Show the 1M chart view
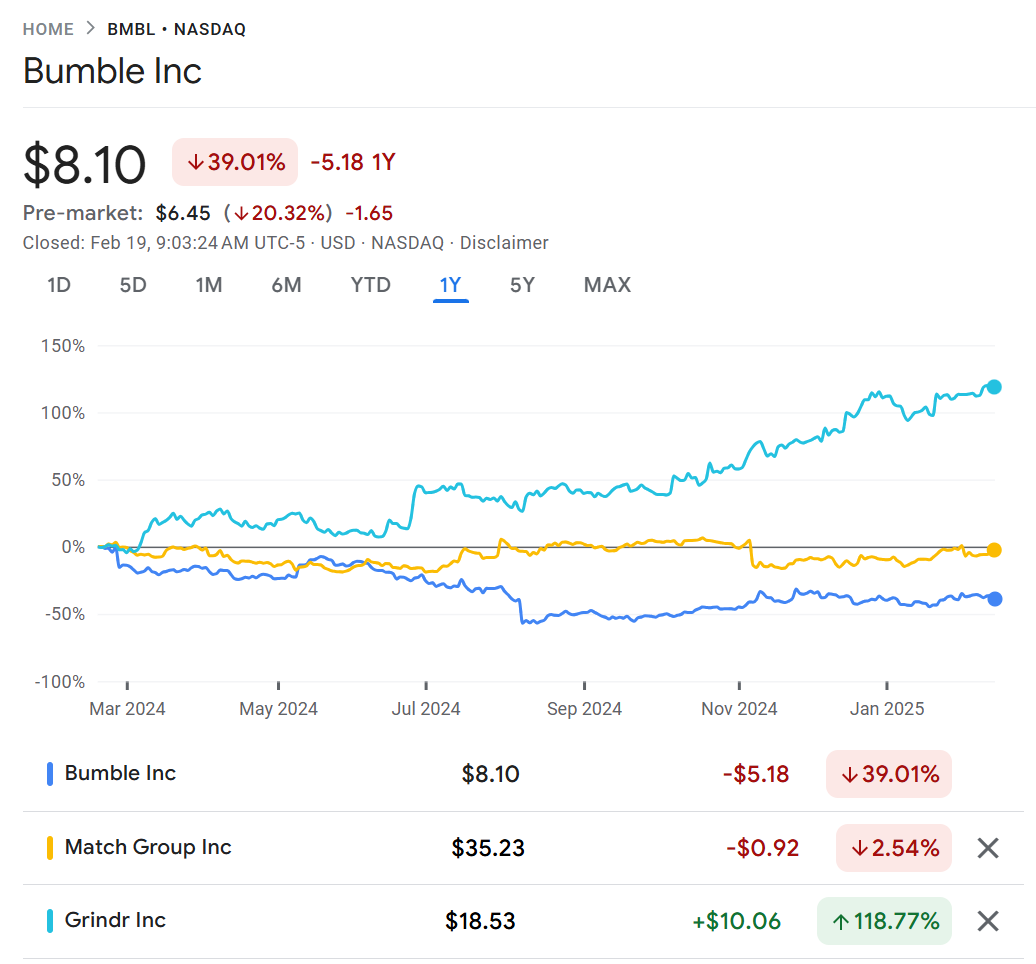Viewport: 1036px width, 964px height. [x=208, y=285]
